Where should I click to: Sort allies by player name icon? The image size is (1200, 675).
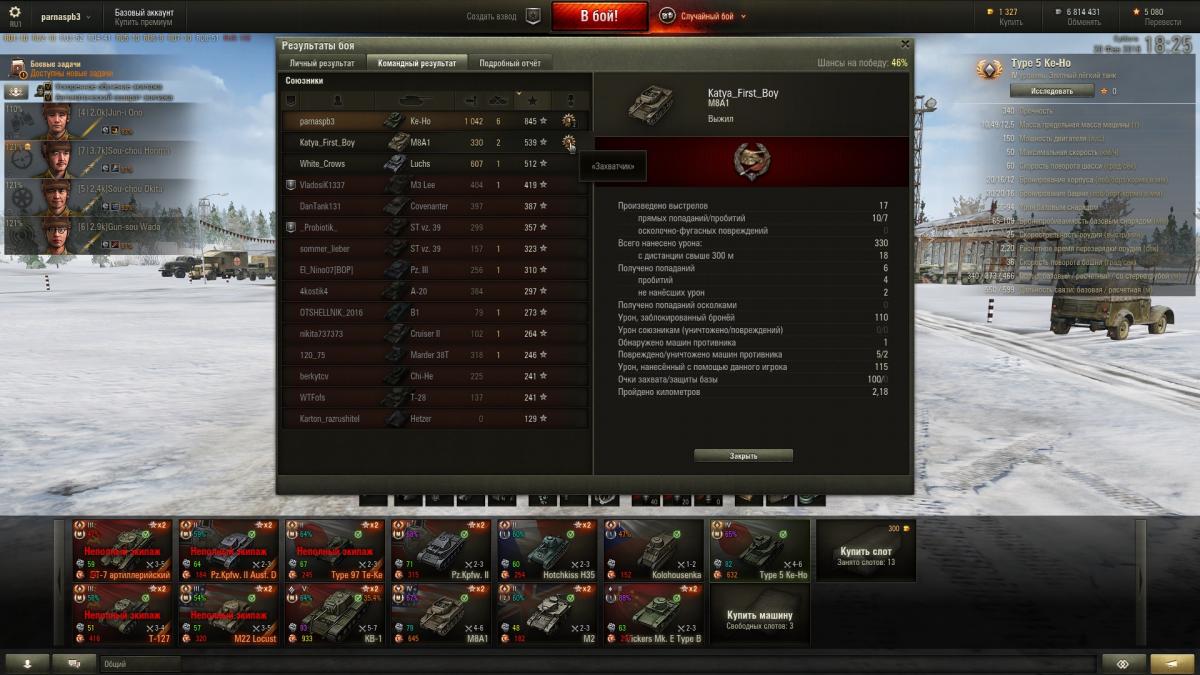[337, 101]
